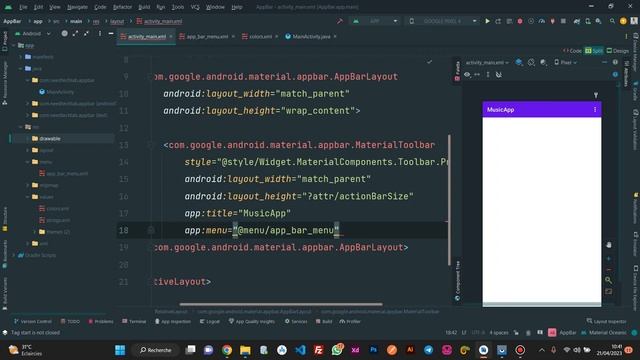Open the Android project view dropdown
Viewport: 640px width, 360px height.
[33, 33]
